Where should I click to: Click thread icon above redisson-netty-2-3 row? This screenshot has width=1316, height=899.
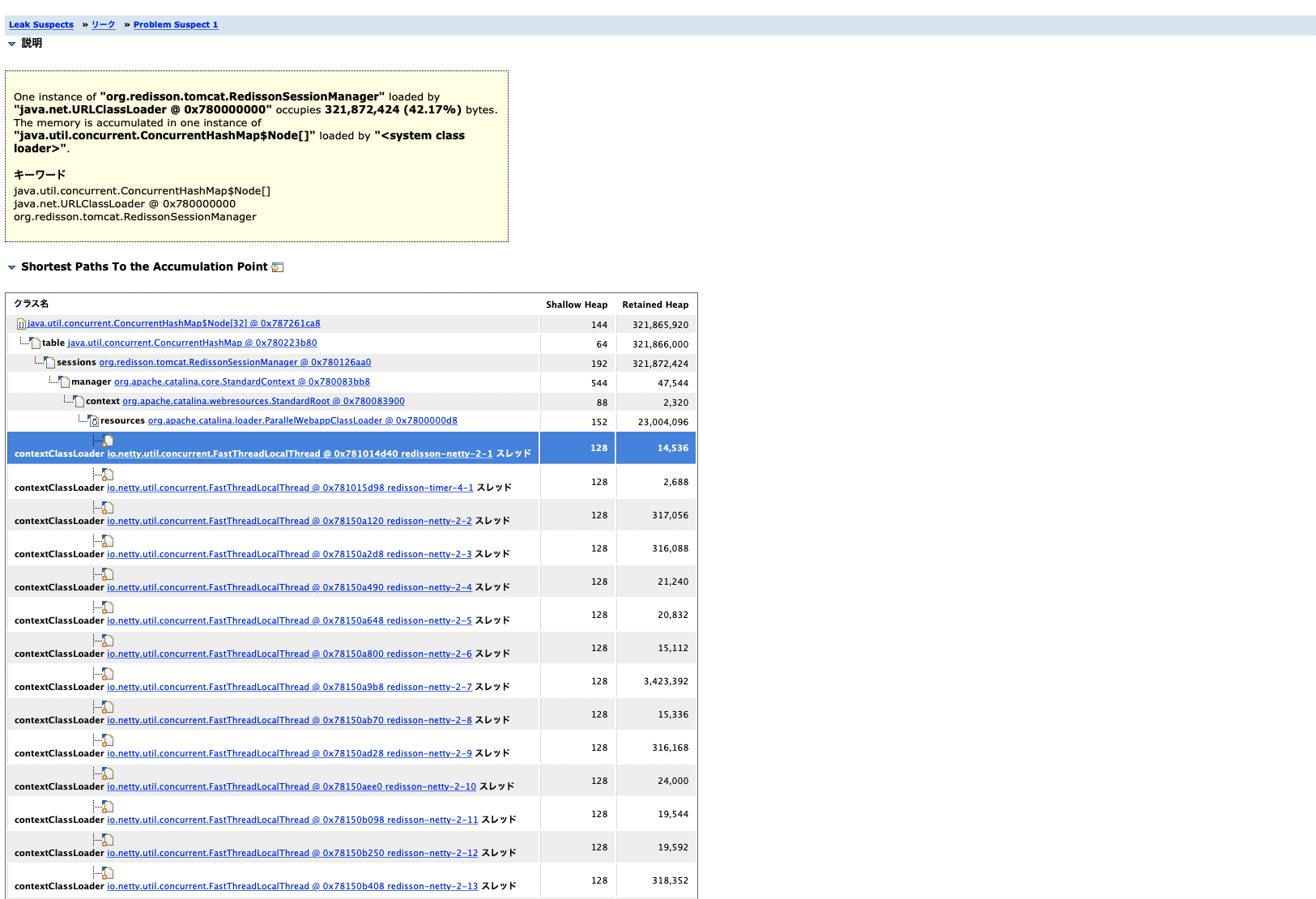(108, 541)
